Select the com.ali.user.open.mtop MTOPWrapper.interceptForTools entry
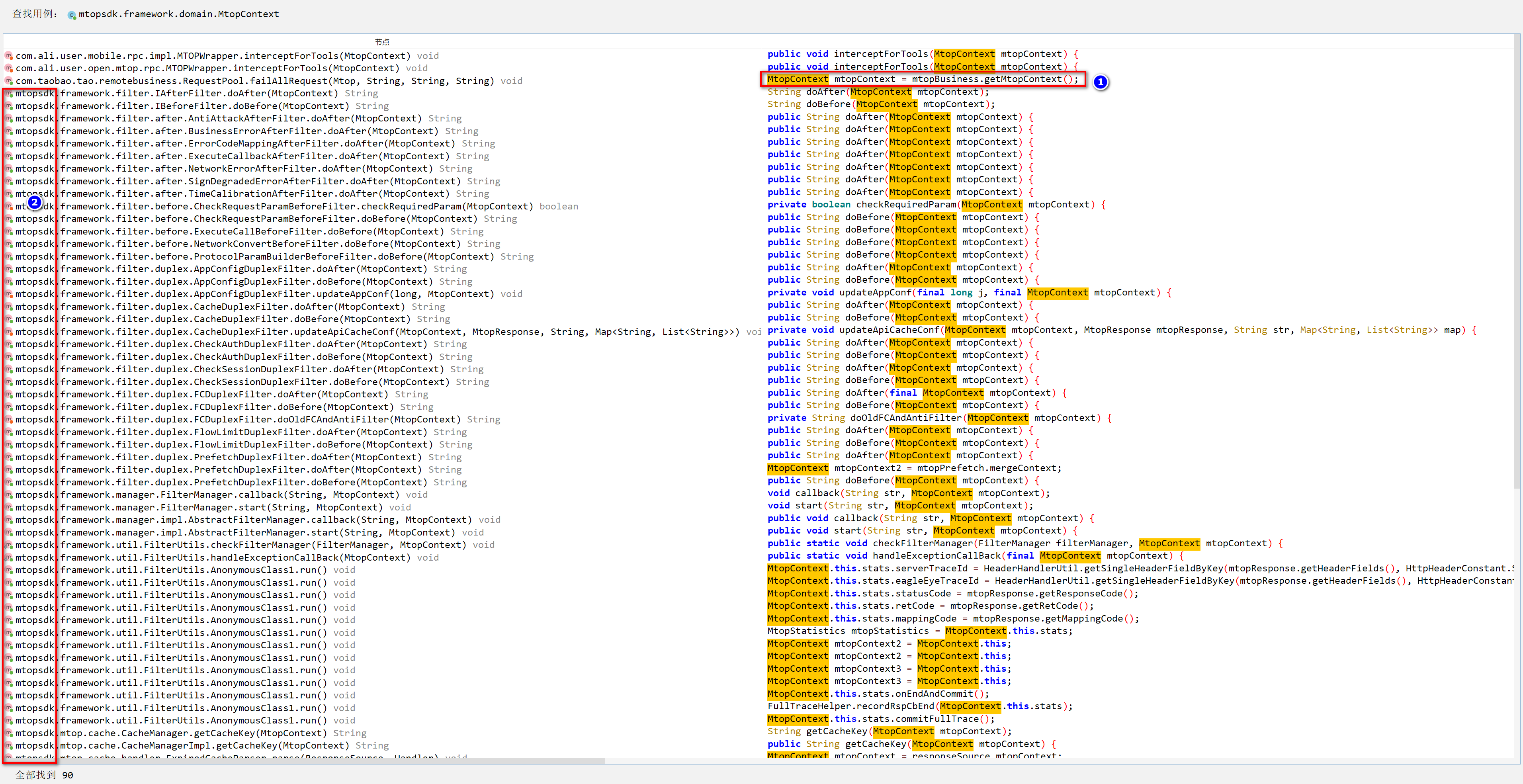 pyautogui.click(x=207, y=68)
